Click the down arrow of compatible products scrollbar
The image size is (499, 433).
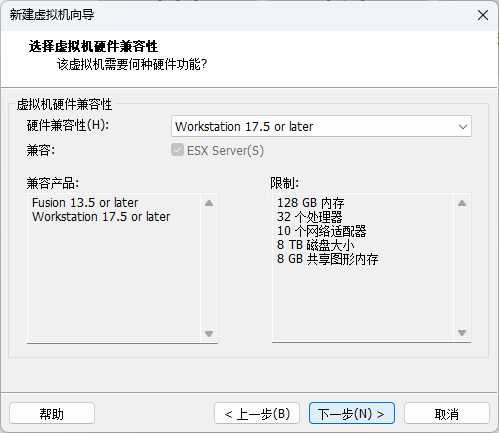pyautogui.click(x=209, y=334)
